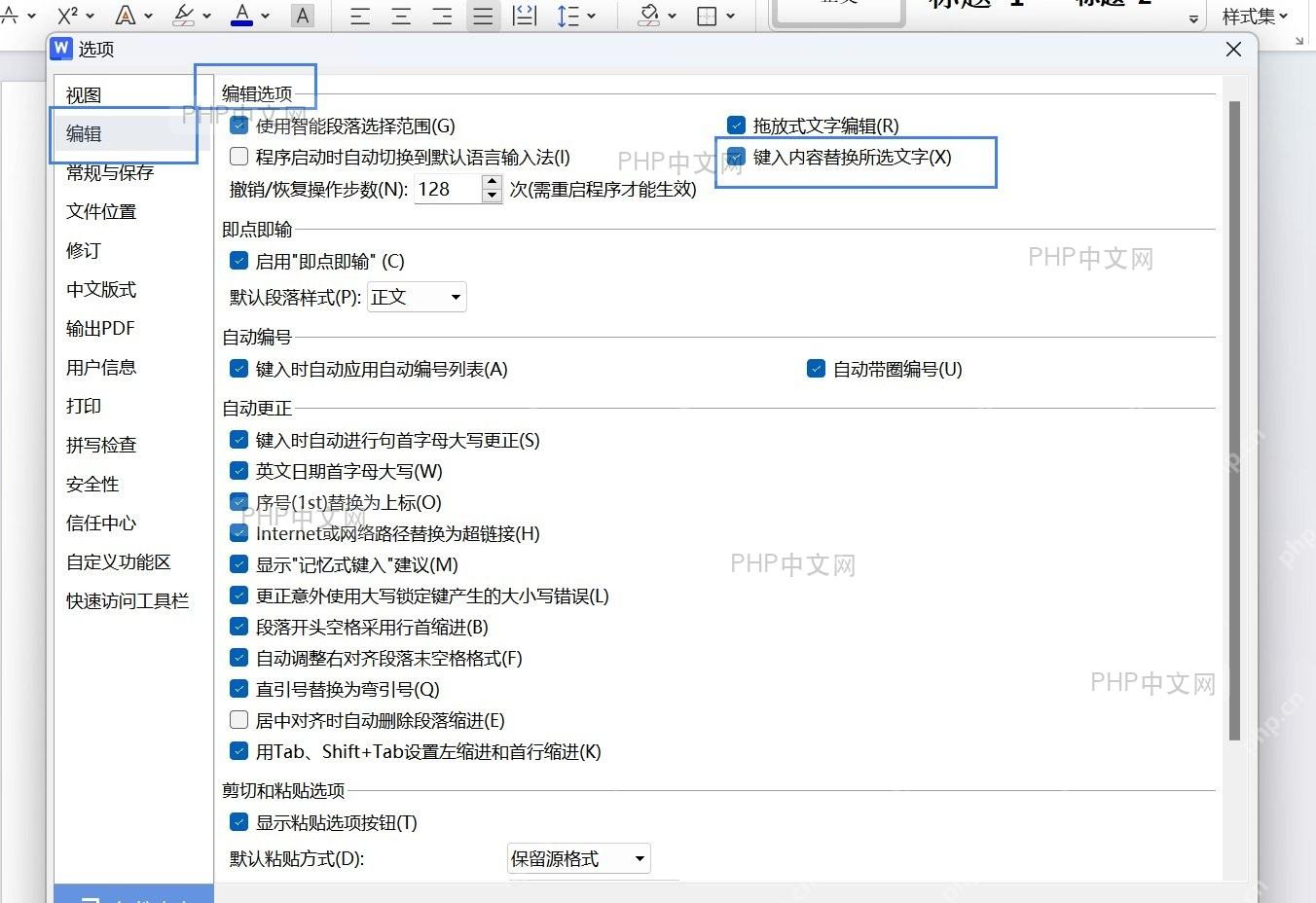The width and height of the screenshot is (1316, 903).
Task: Click the undo steps field showing 128
Action: tap(448, 189)
